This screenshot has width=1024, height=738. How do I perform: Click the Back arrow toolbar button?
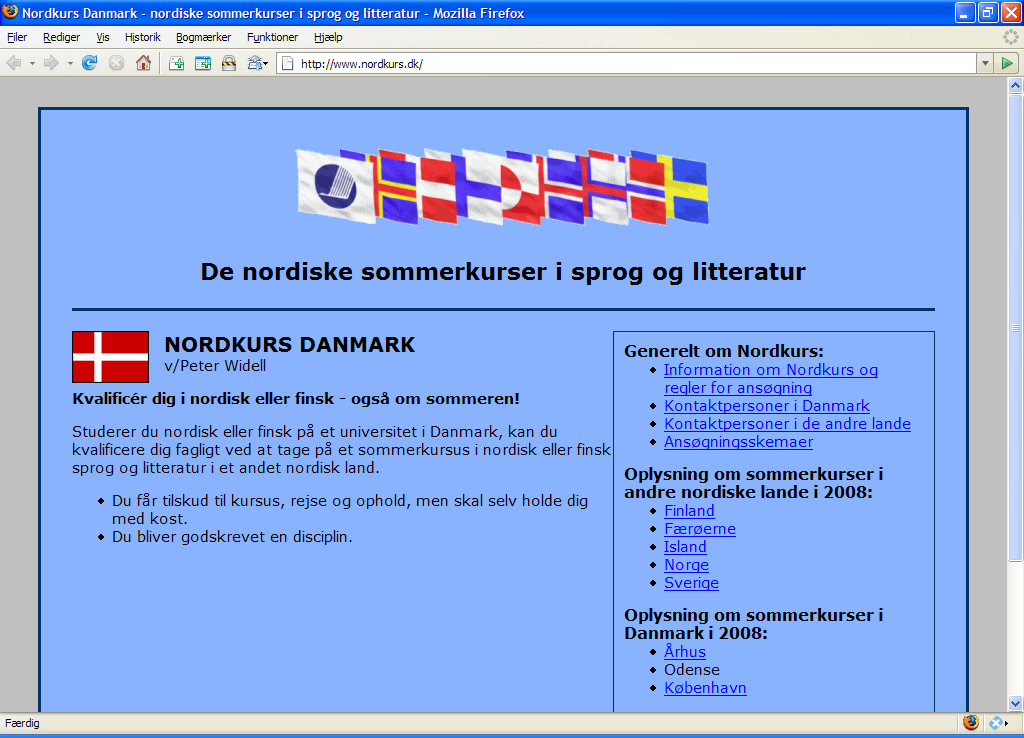(14, 63)
